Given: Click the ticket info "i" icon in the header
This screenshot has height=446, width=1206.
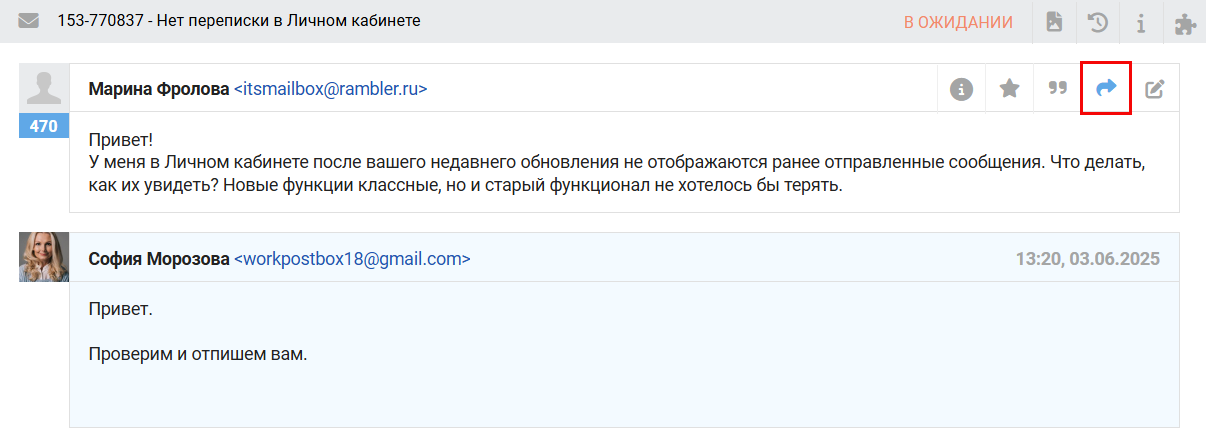Looking at the screenshot, I should pos(1141,22).
